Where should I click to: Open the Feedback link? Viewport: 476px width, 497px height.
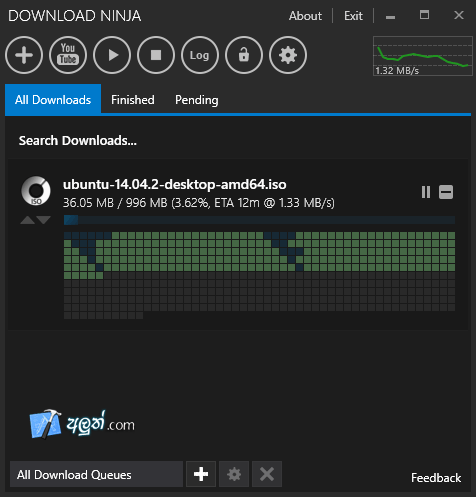tap(436, 478)
